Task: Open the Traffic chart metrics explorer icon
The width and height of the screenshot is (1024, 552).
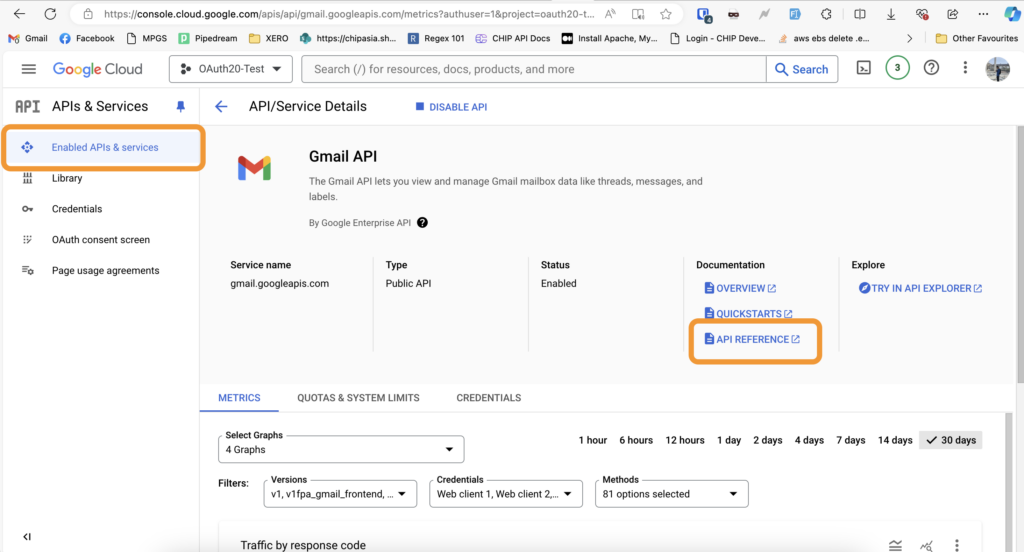Action: 926,545
